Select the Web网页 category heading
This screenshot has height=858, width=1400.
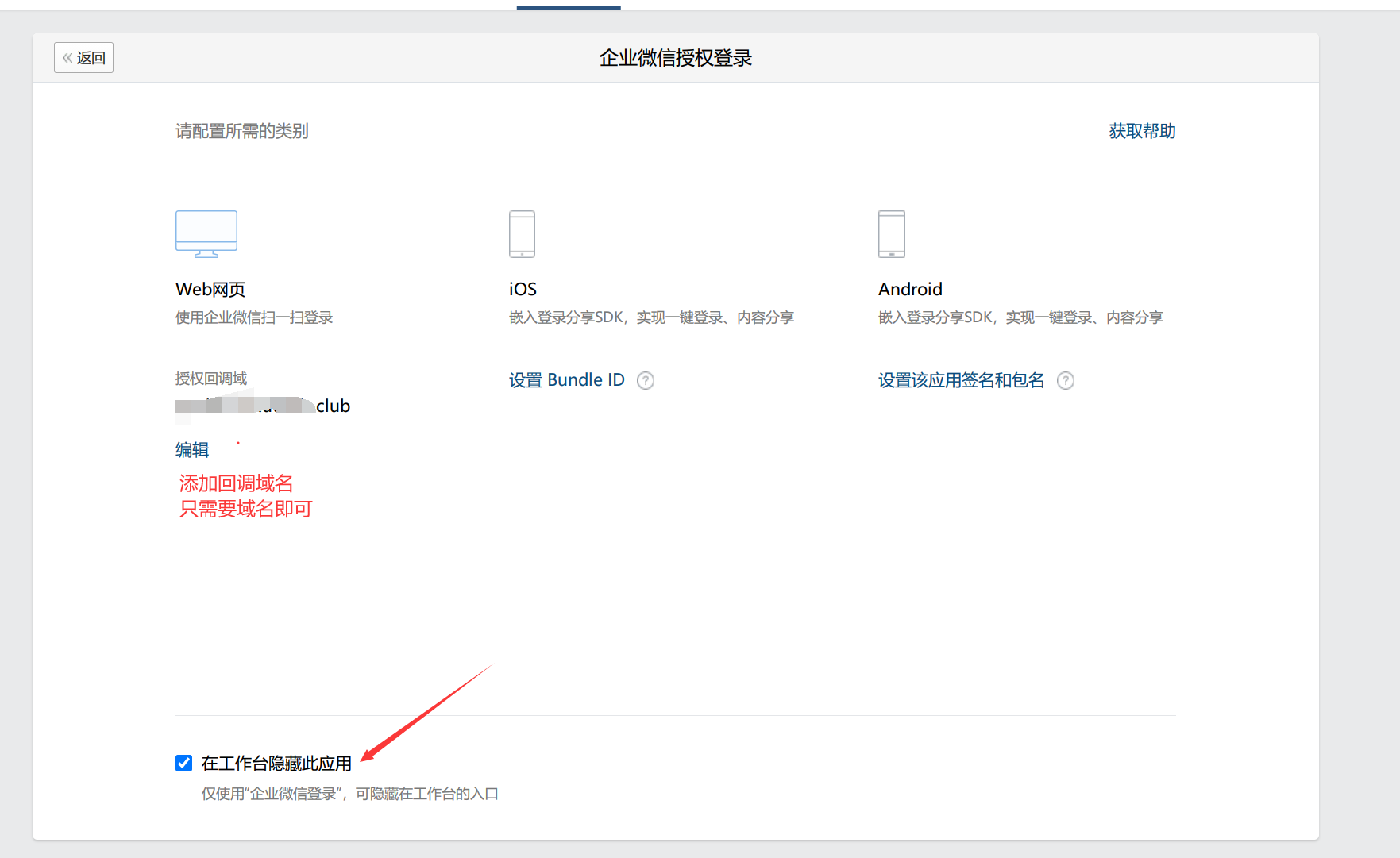coord(210,290)
